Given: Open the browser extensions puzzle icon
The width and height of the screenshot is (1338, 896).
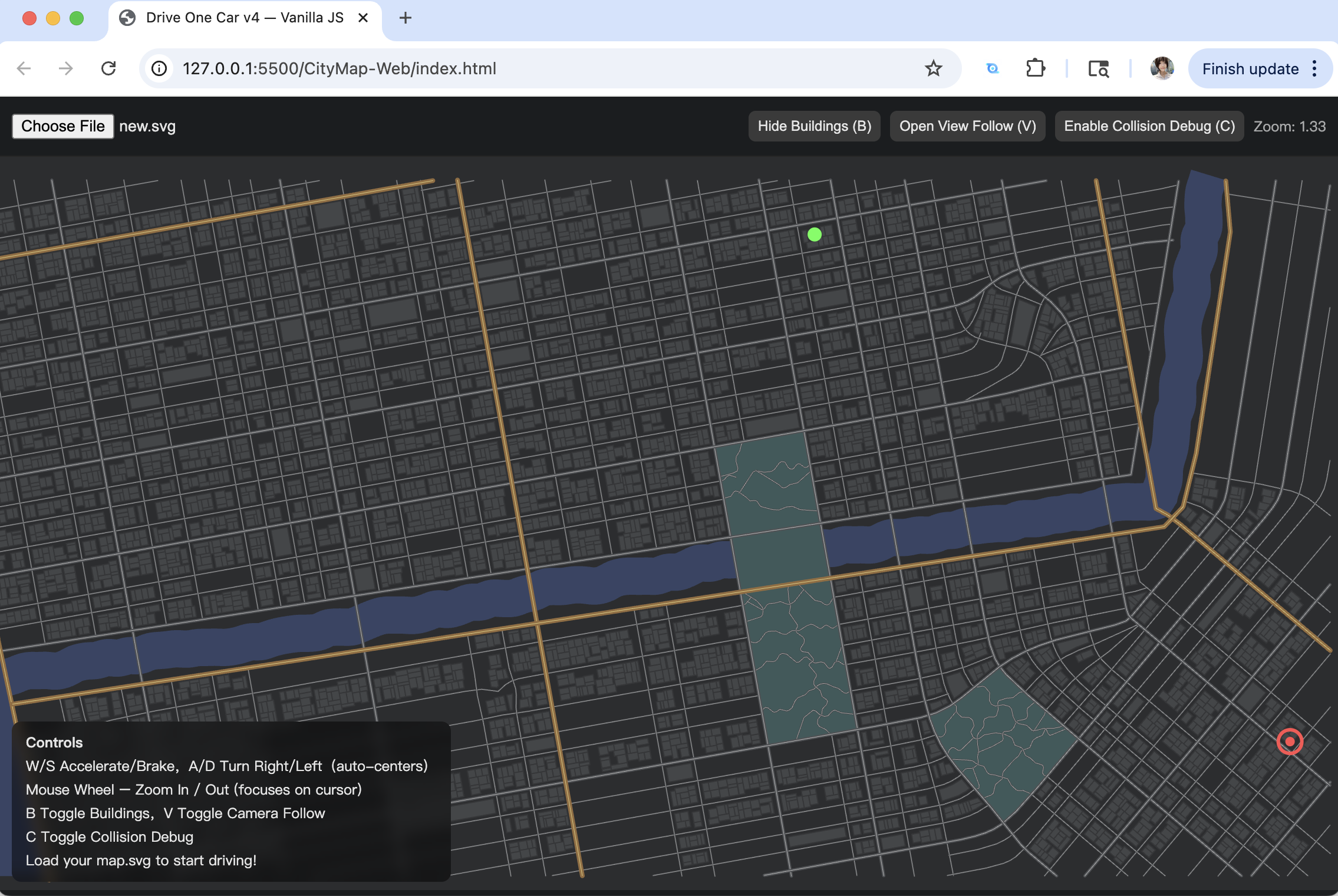Looking at the screenshot, I should coord(1035,68).
